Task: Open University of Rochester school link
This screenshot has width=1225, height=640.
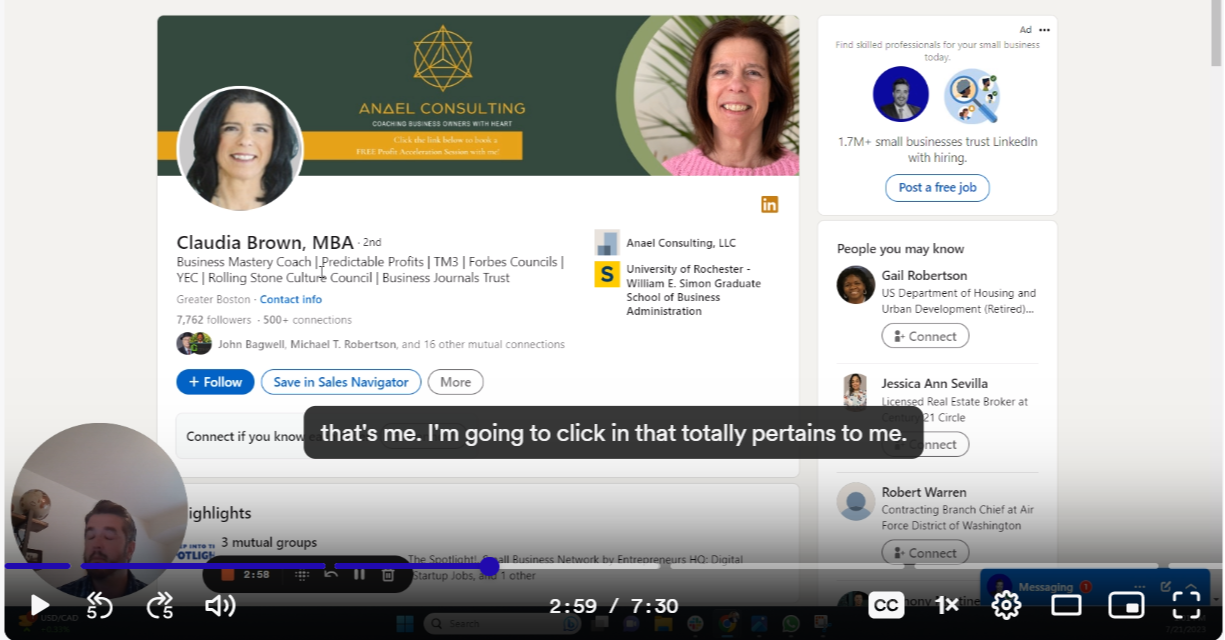Action: tap(693, 290)
